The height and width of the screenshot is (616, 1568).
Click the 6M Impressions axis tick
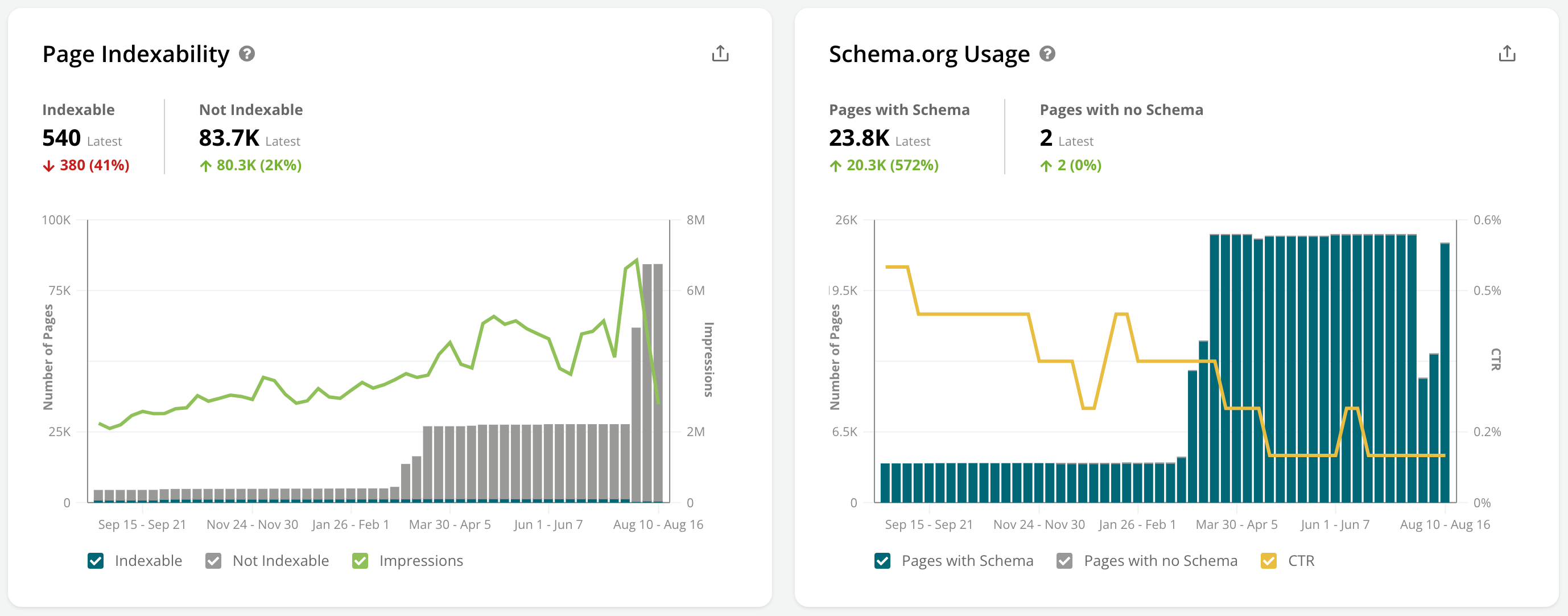pyautogui.click(x=696, y=290)
